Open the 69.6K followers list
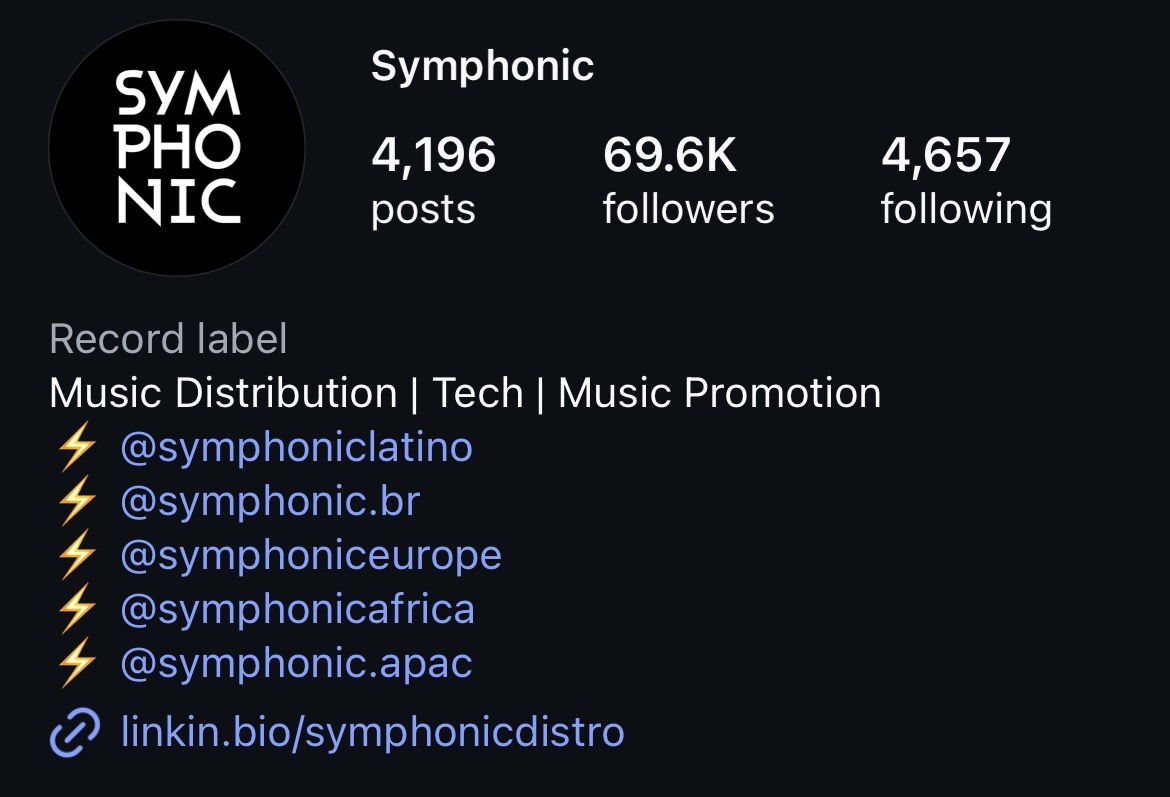The image size is (1170, 797). coord(688,181)
